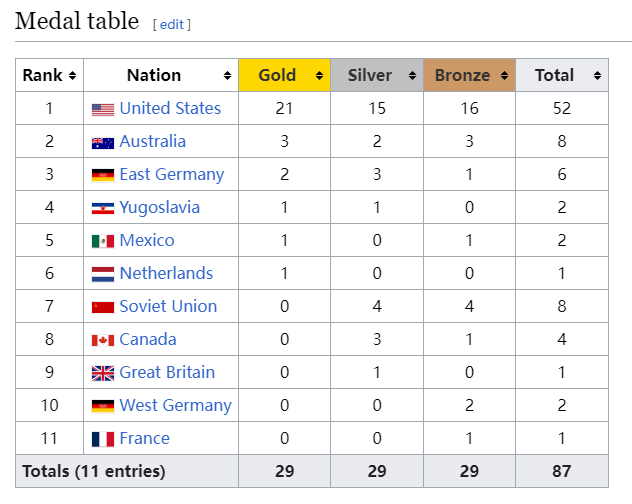Click the United States flag icon
This screenshot has width=632, height=504.
pyautogui.click(x=103, y=109)
